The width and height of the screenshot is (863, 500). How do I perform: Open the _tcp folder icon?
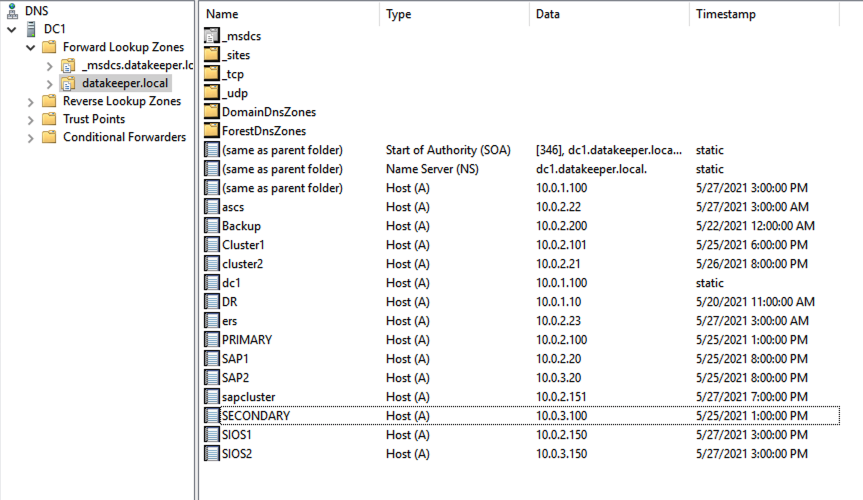tap(212, 74)
